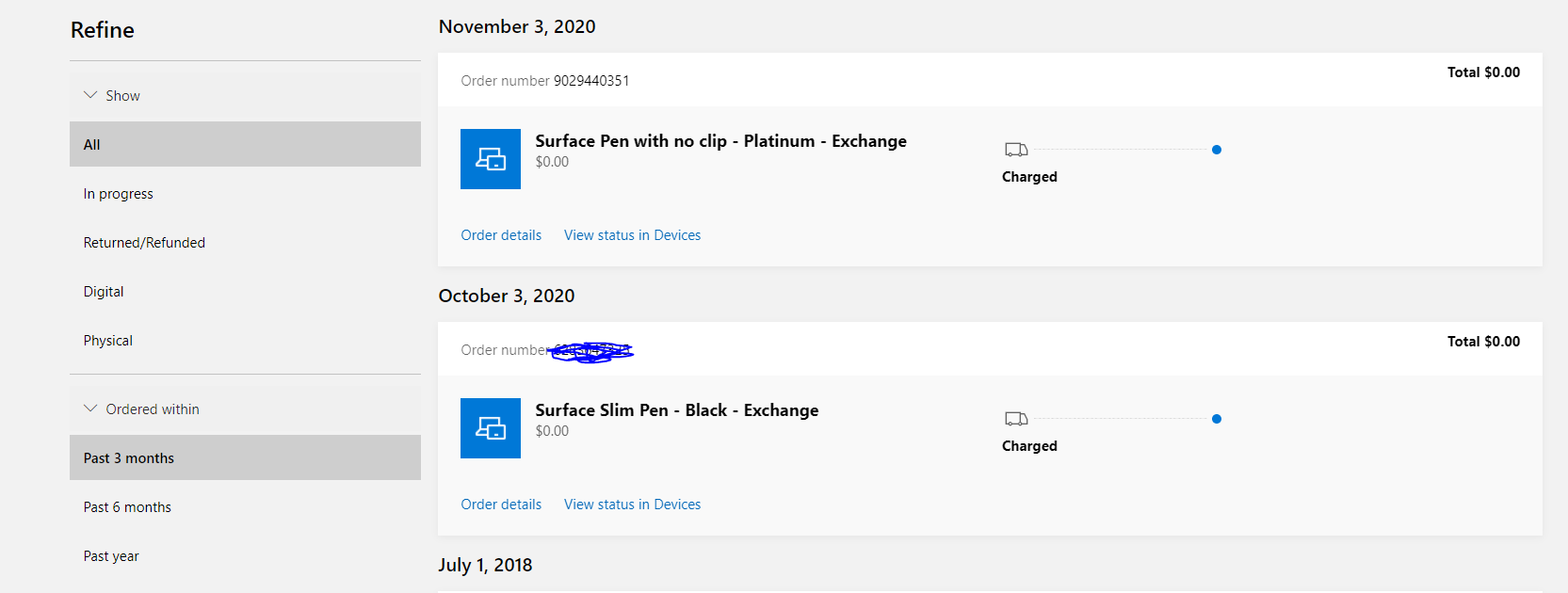Filter orders to Physical items

[x=245, y=340]
